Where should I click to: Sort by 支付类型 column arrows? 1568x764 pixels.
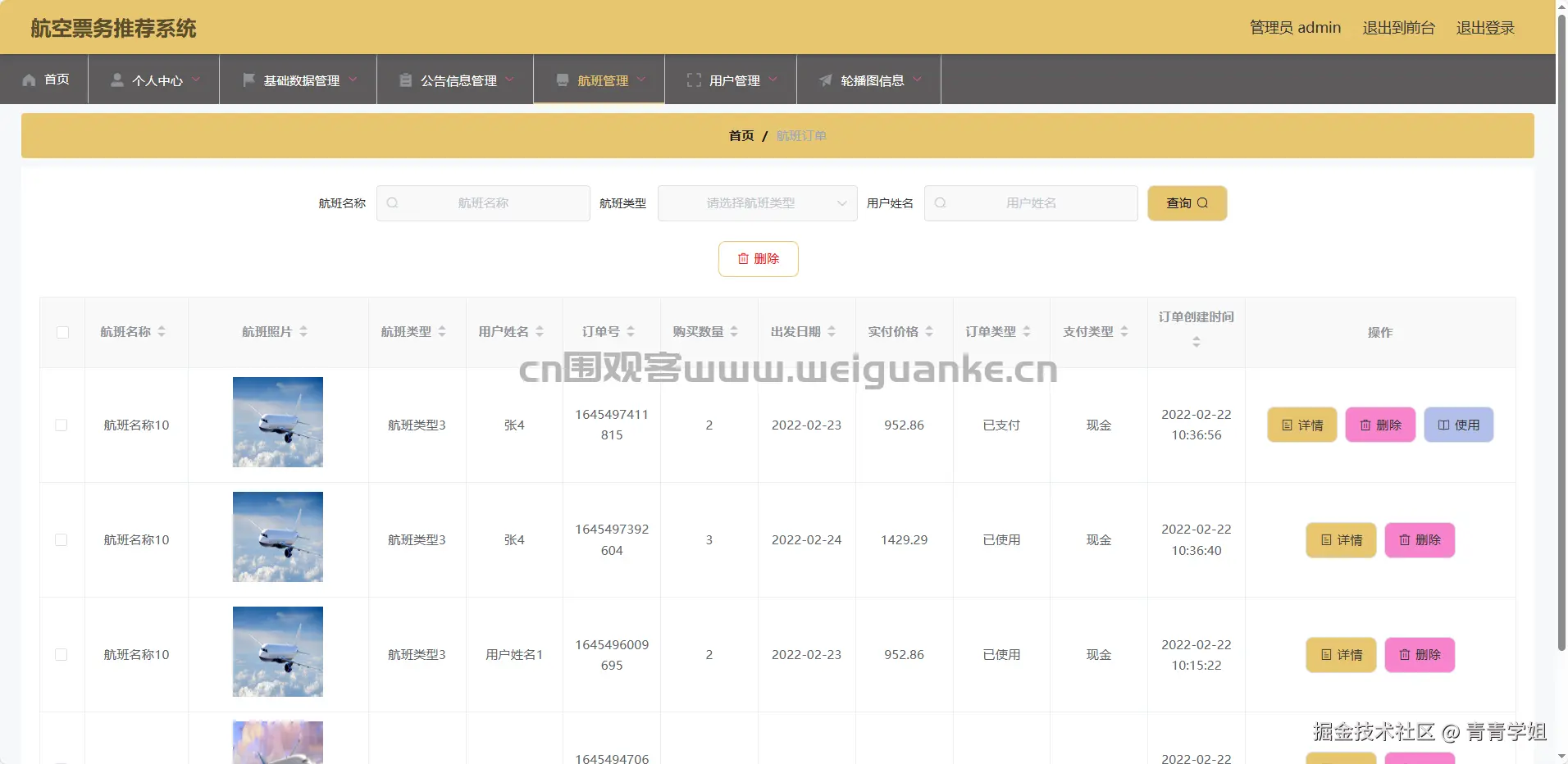click(x=1124, y=332)
